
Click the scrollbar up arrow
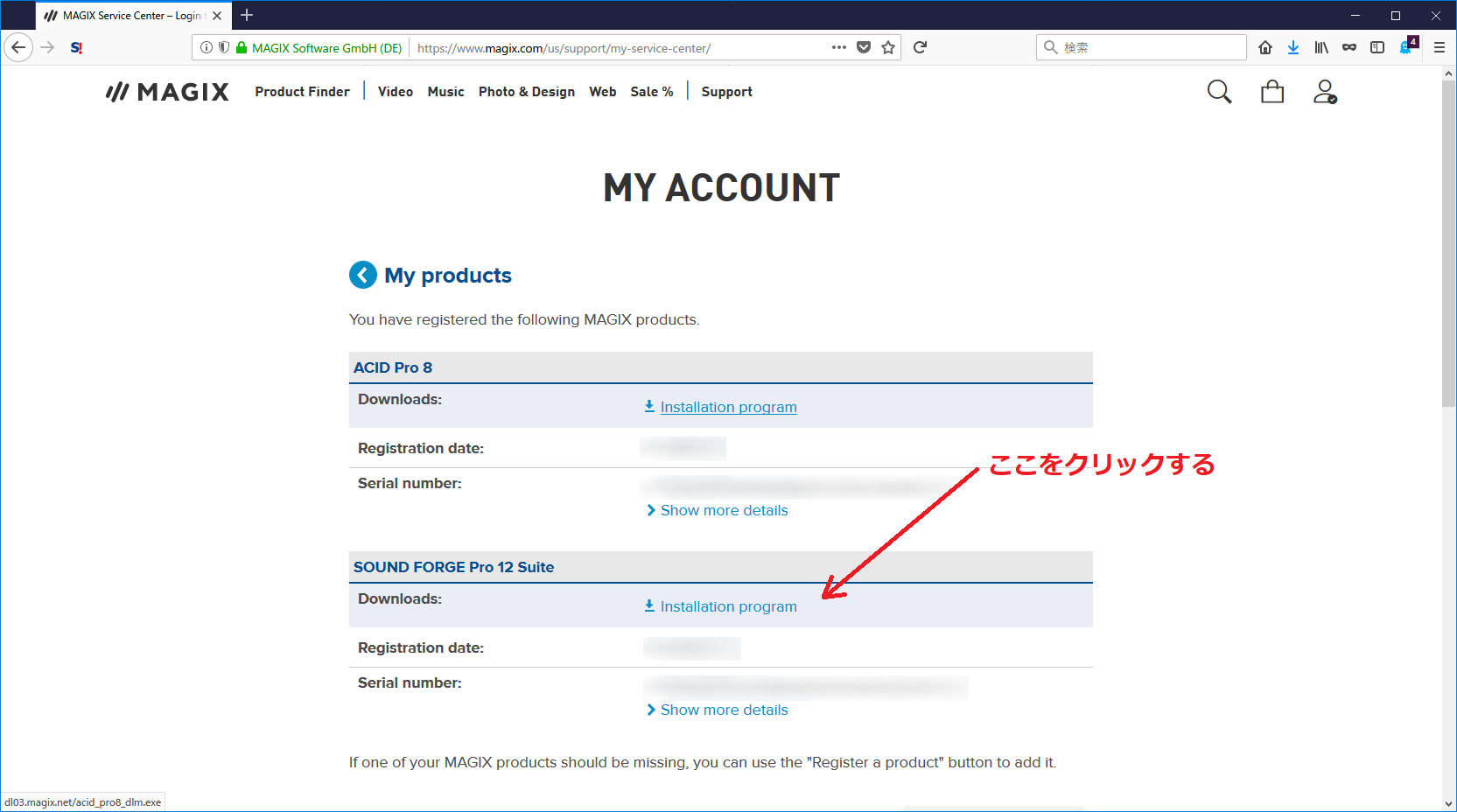pos(1449,73)
